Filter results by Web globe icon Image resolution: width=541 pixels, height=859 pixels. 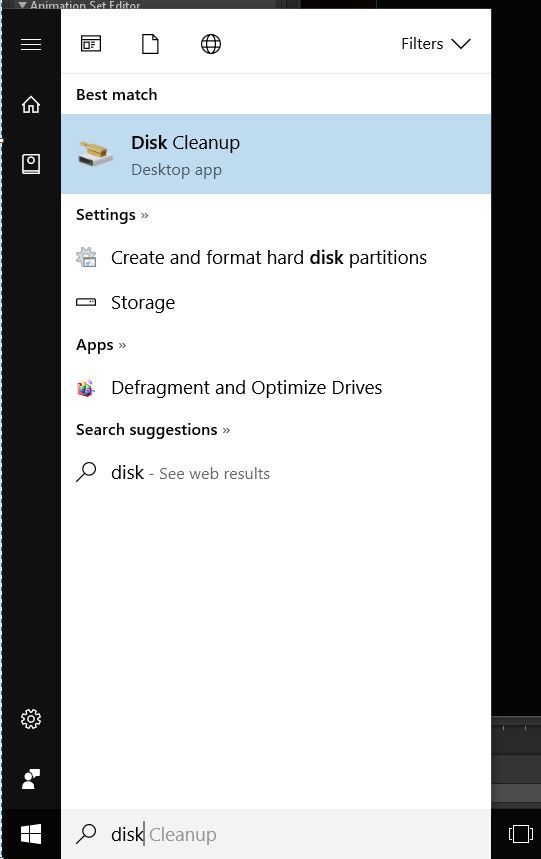211,44
